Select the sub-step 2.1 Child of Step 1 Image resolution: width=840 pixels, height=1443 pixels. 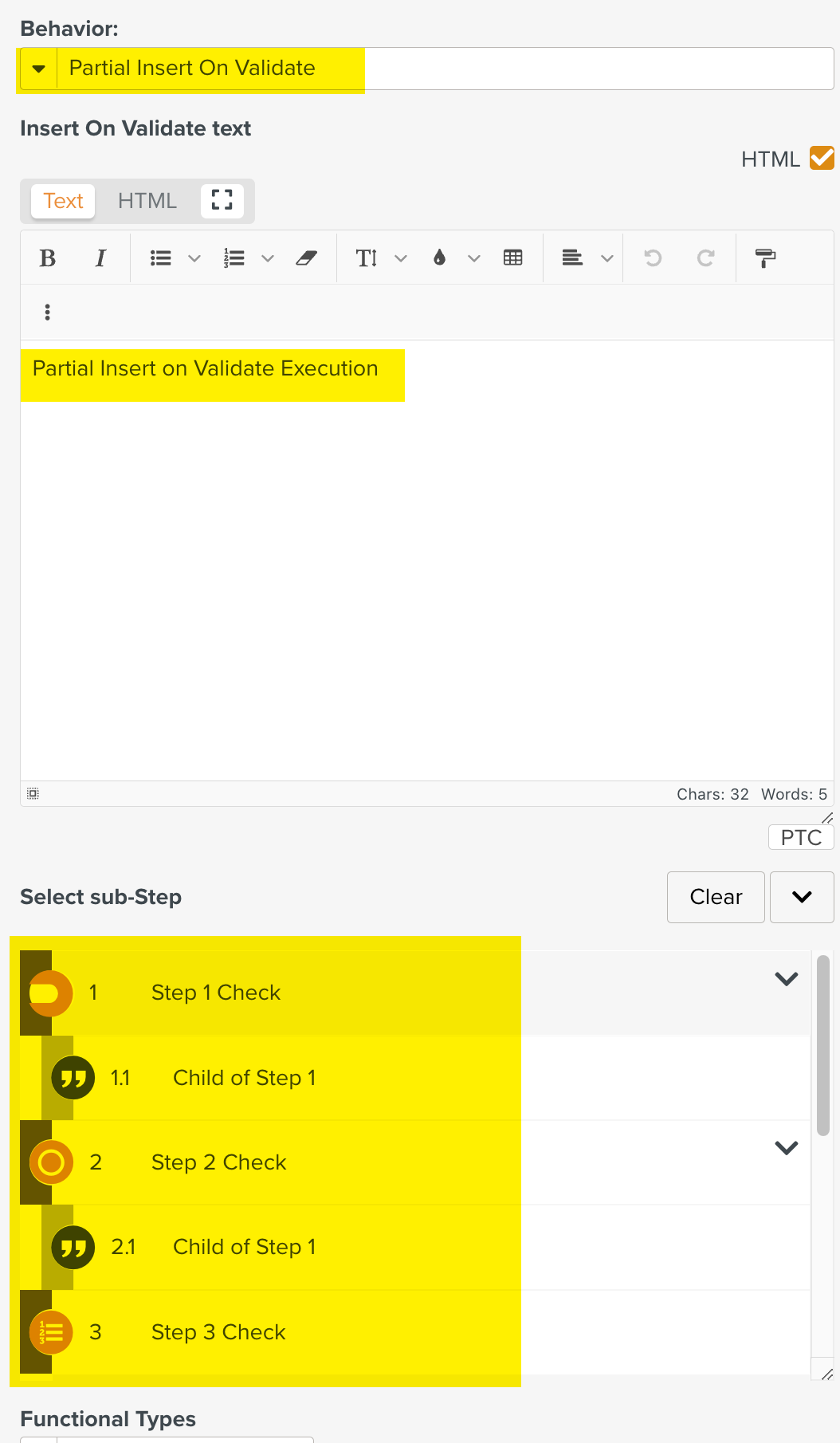[x=244, y=1246]
